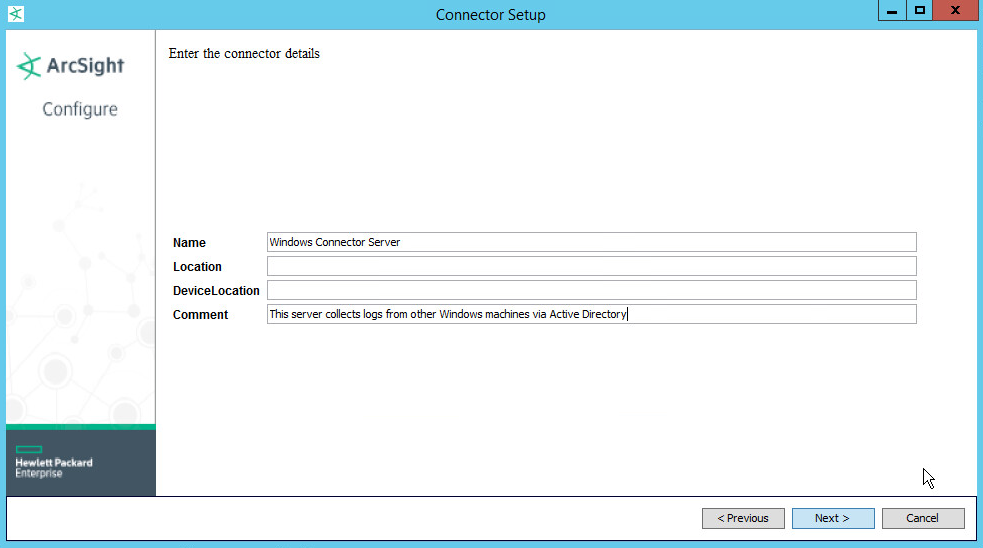Viewport: 983px width, 548px height.
Task: Click the Name field label
Action: pos(189,243)
